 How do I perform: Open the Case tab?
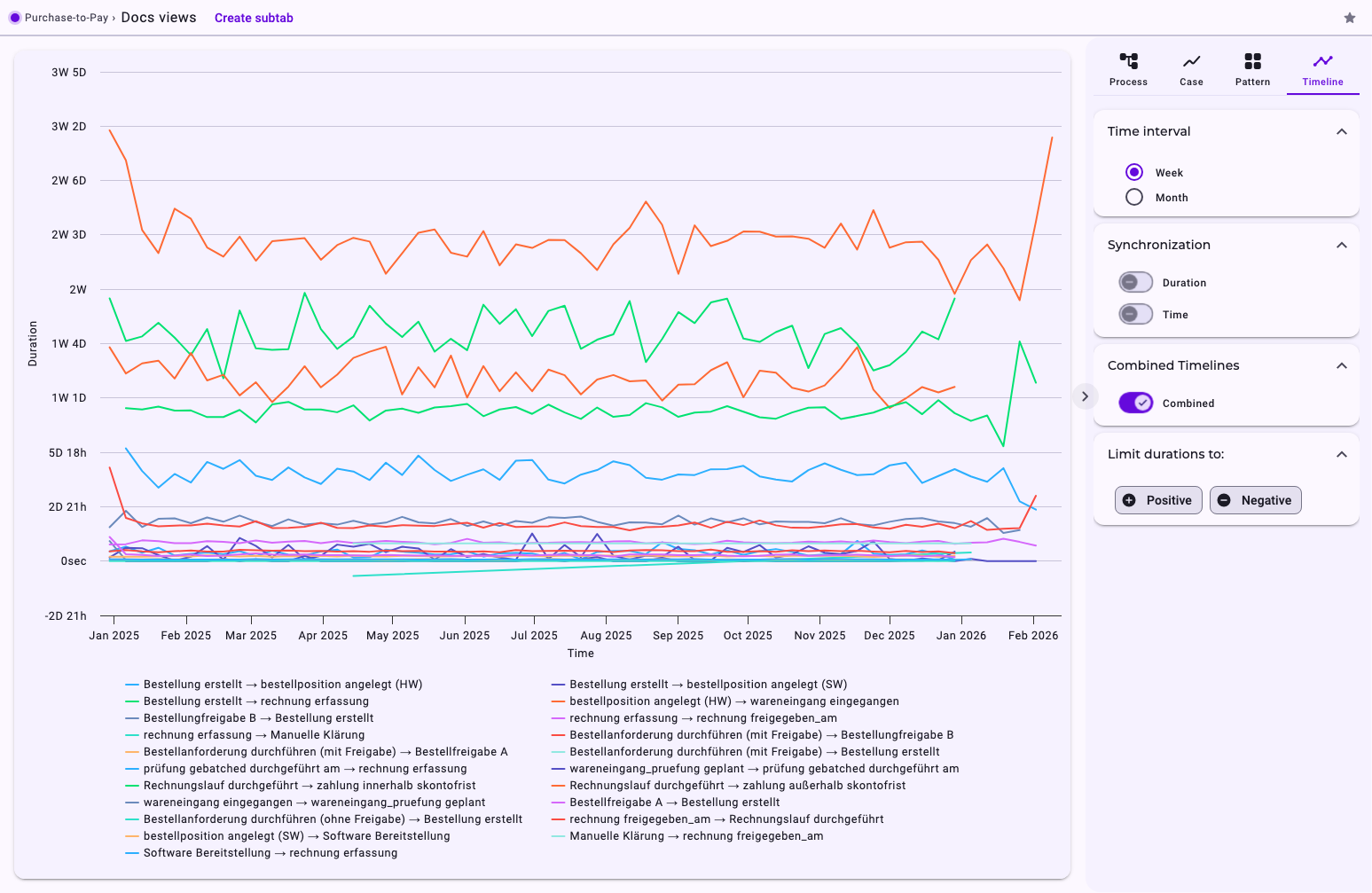click(x=1191, y=70)
